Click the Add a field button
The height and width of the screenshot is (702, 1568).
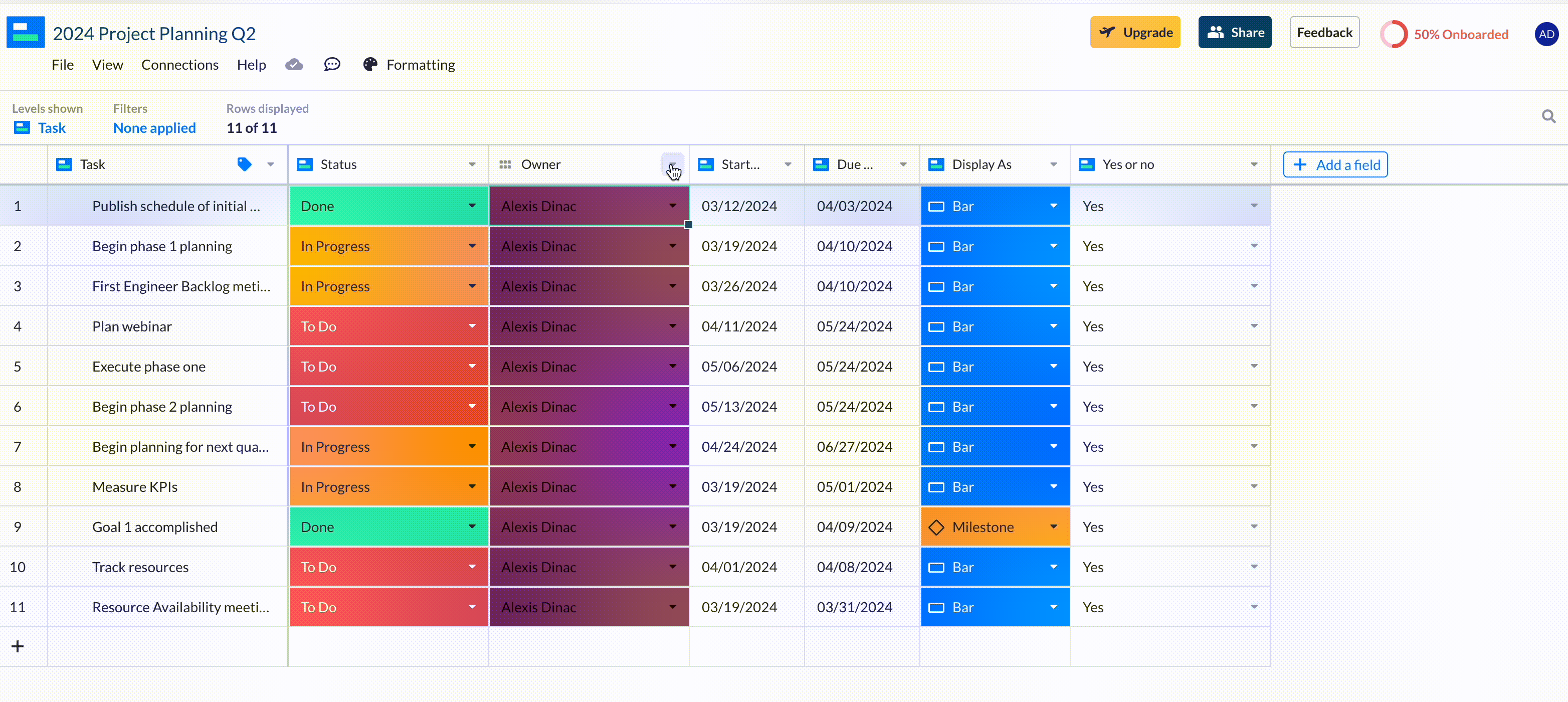[x=1335, y=164]
